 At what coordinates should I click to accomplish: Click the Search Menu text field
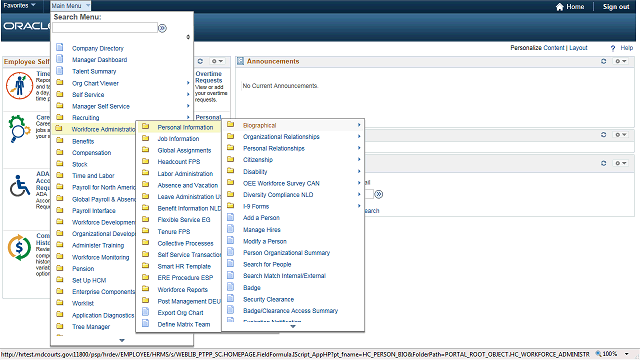[105, 28]
